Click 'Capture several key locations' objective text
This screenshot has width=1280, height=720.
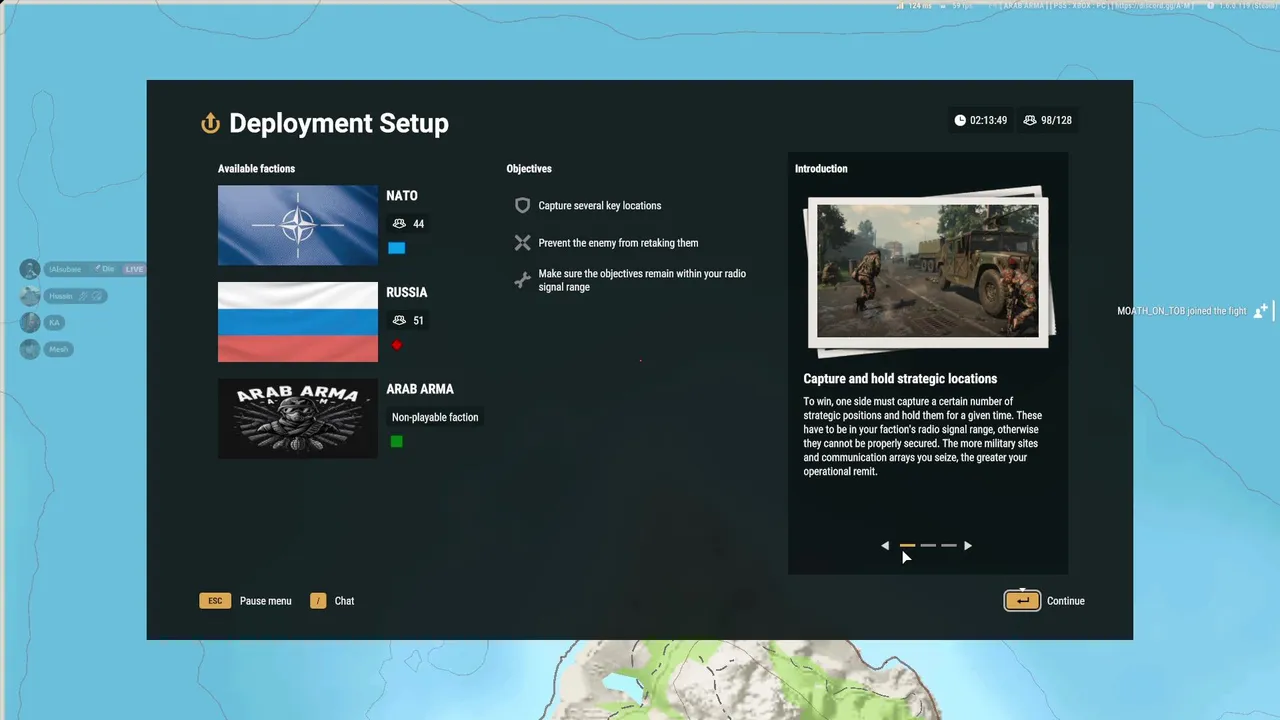tap(600, 206)
